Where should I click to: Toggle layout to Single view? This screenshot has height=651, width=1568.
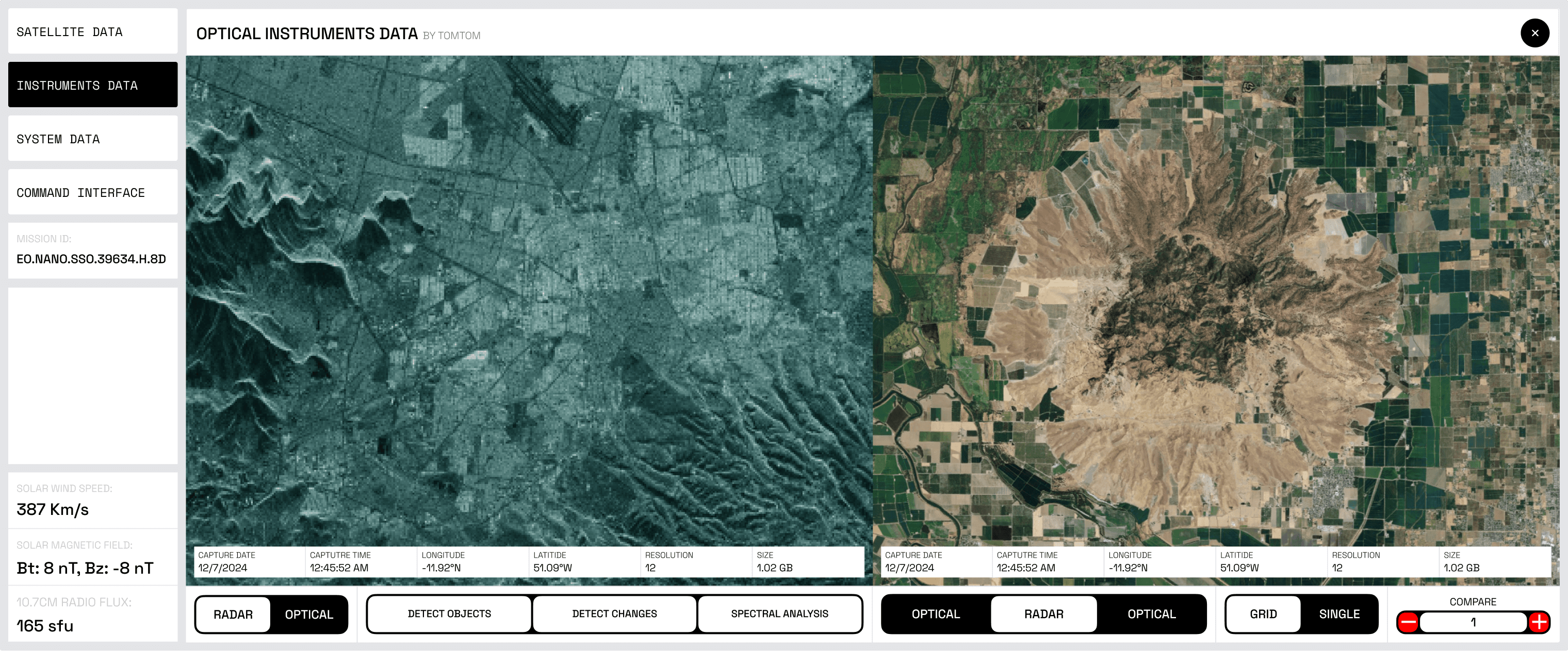(x=1339, y=614)
